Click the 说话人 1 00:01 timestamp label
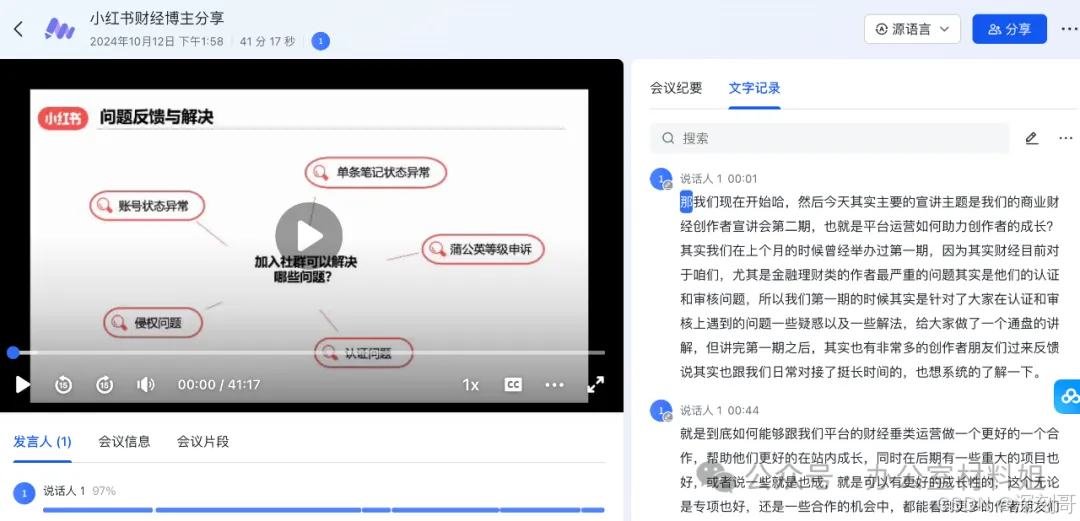 pyautogui.click(x=718, y=178)
